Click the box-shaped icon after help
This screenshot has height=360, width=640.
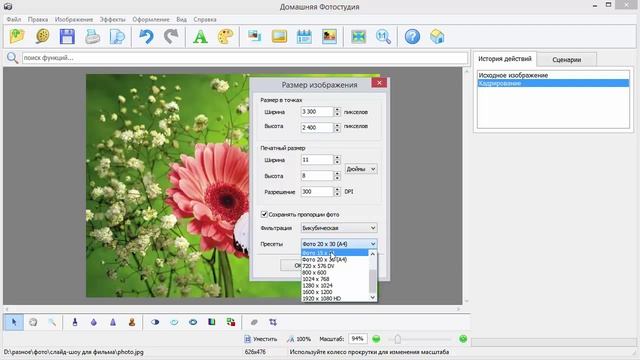(437, 37)
